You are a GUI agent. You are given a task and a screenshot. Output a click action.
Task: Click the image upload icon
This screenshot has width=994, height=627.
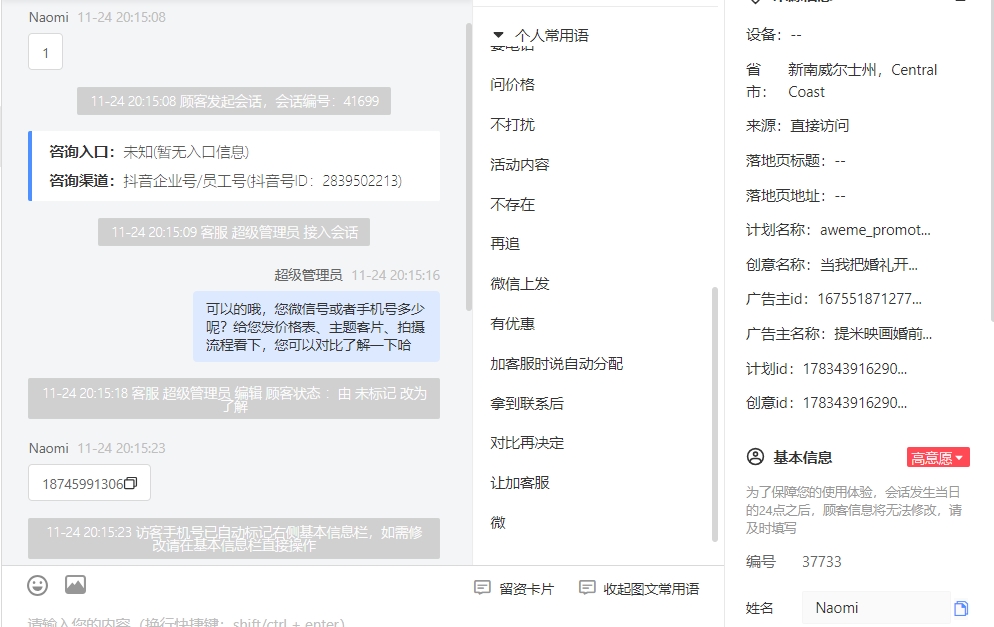pos(75,585)
